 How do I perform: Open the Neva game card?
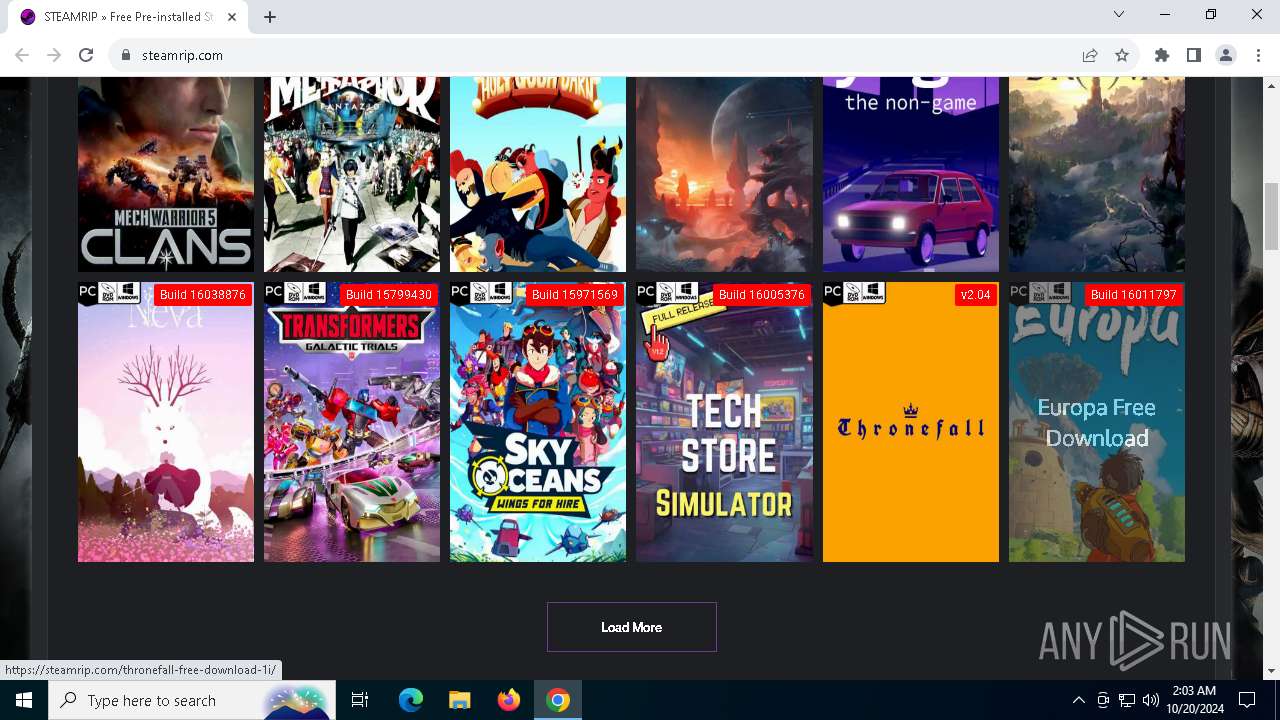[x=166, y=422]
